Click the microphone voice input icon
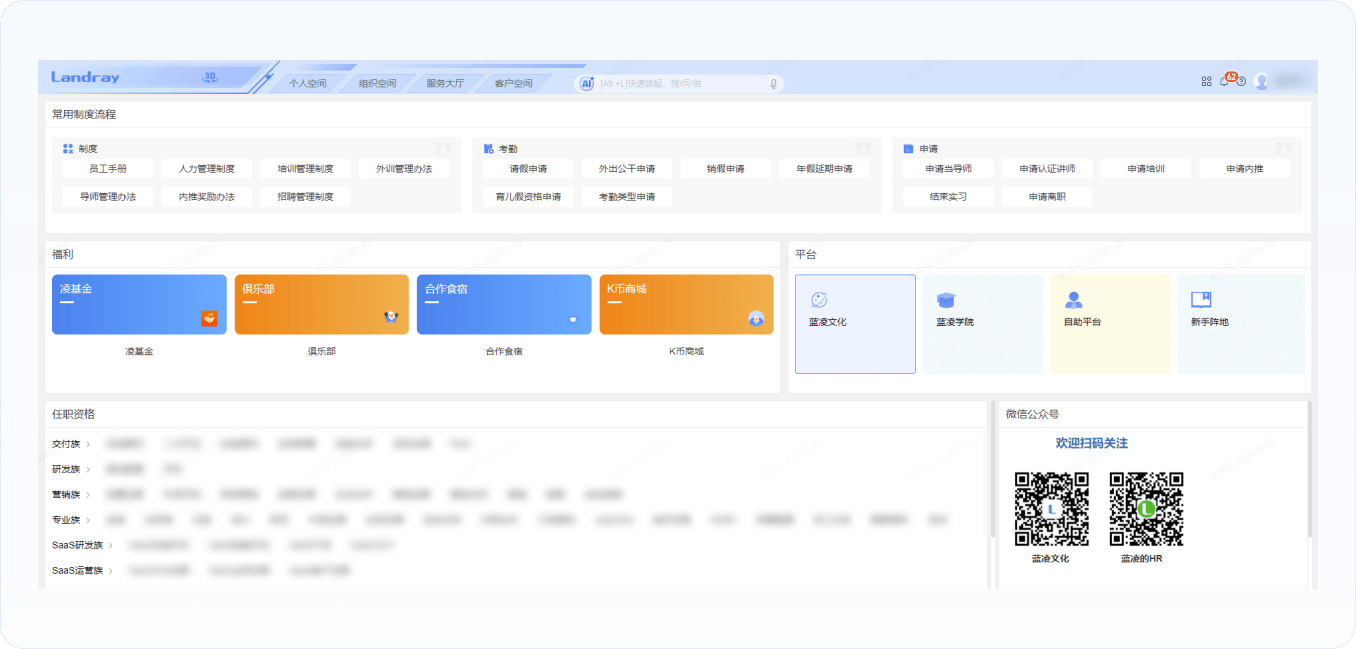 tap(773, 84)
